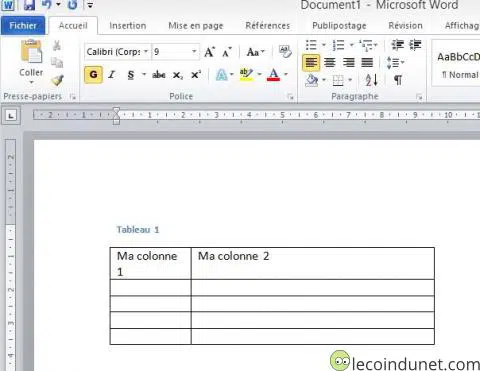
Task: Toggle subscript x₂ button
Action: pos(178,75)
